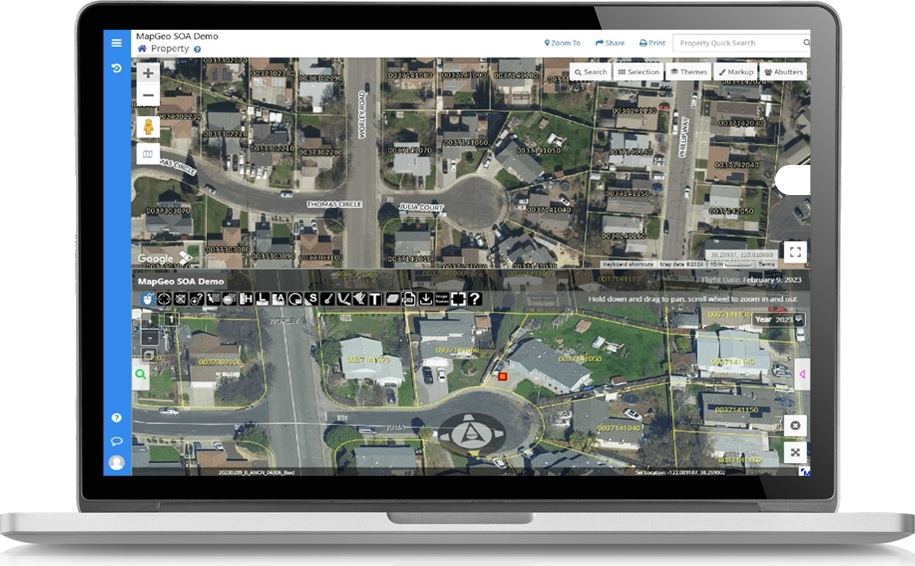Open the Year 2023 dropdown
This screenshot has height=566, width=915.
tap(778, 319)
